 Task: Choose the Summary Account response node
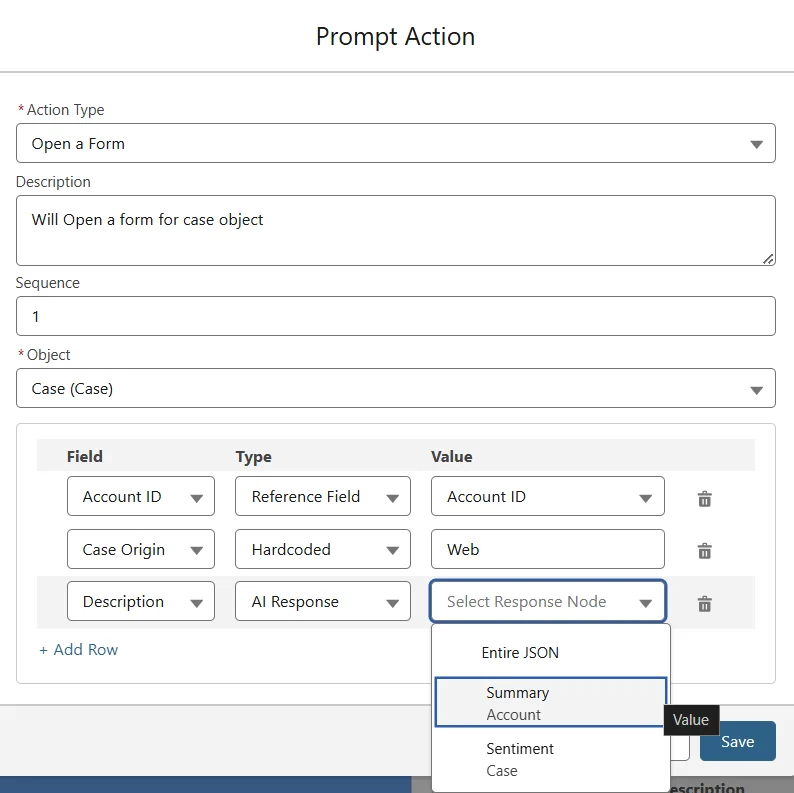point(550,703)
